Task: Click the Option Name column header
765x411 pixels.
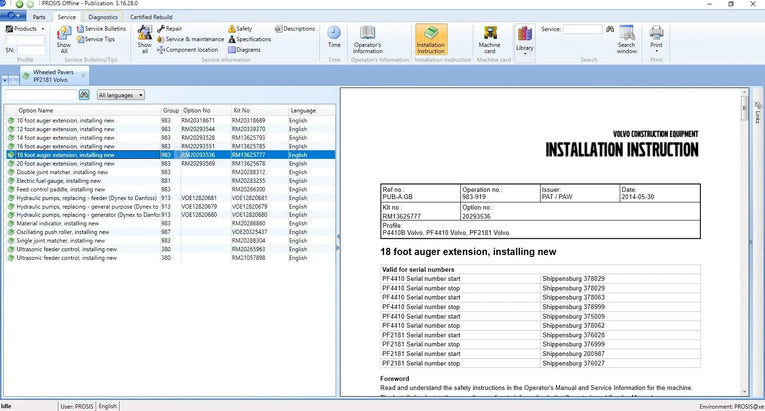Action: pos(36,110)
